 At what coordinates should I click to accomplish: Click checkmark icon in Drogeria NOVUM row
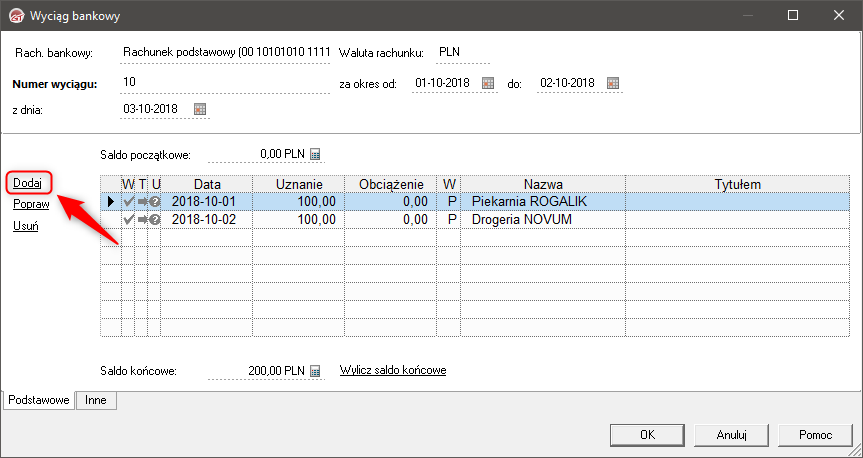(x=128, y=220)
